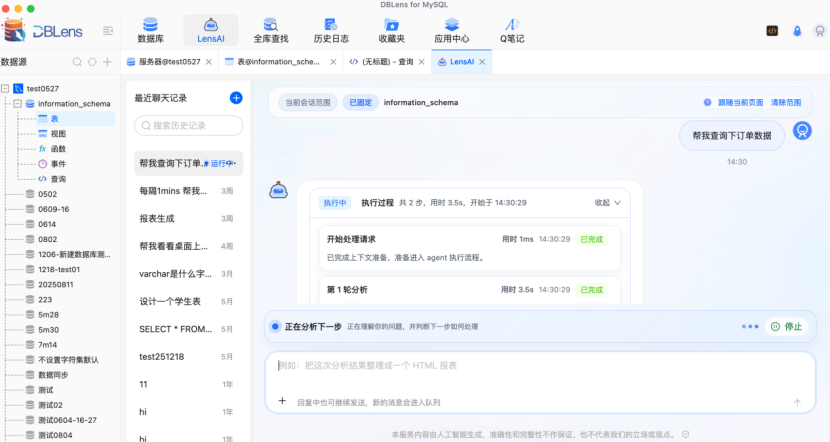This screenshot has width=830, height=442.
Task: Click the data source search icon
Action: coord(77,62)
